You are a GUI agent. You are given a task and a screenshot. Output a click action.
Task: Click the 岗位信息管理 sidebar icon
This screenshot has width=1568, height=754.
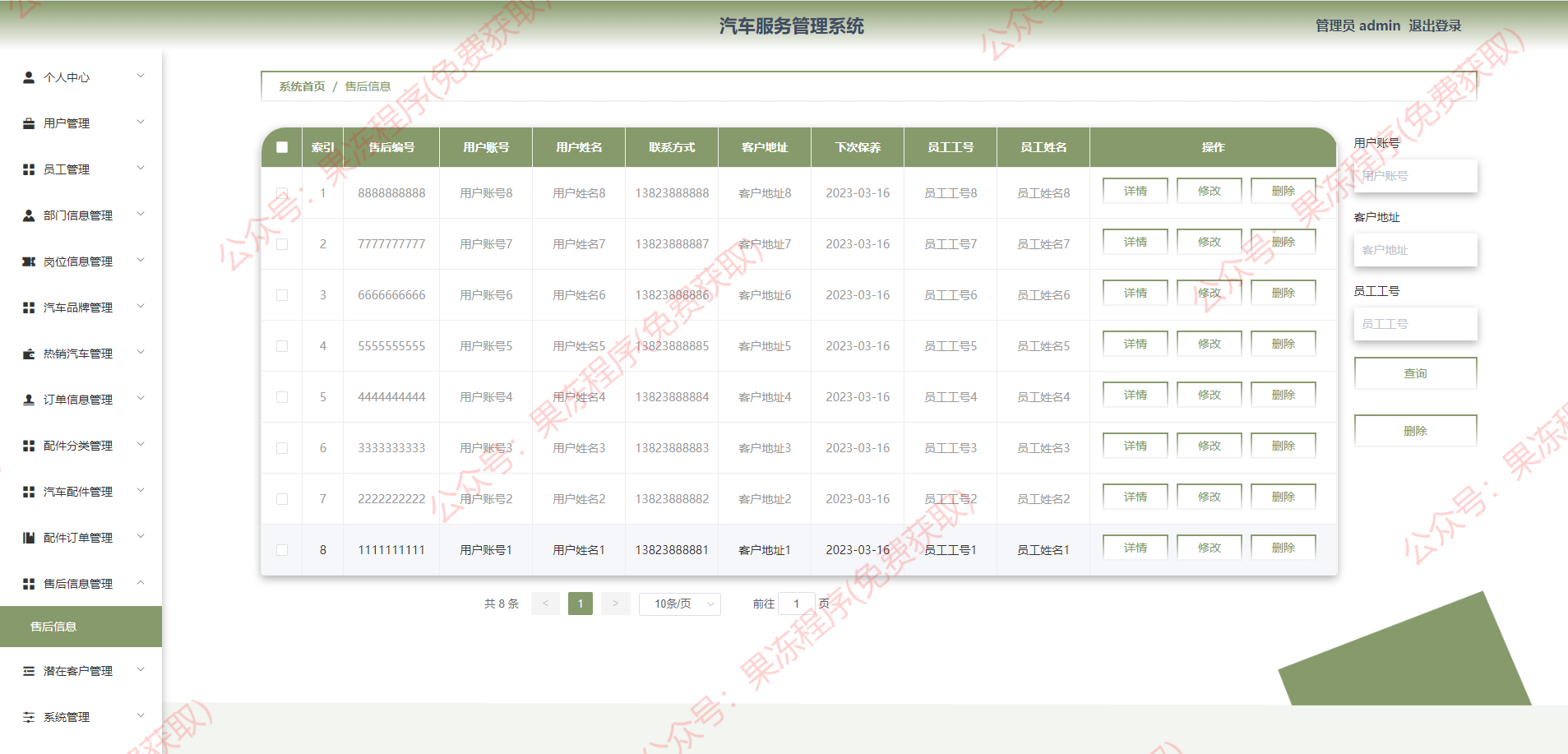[29, 261]
